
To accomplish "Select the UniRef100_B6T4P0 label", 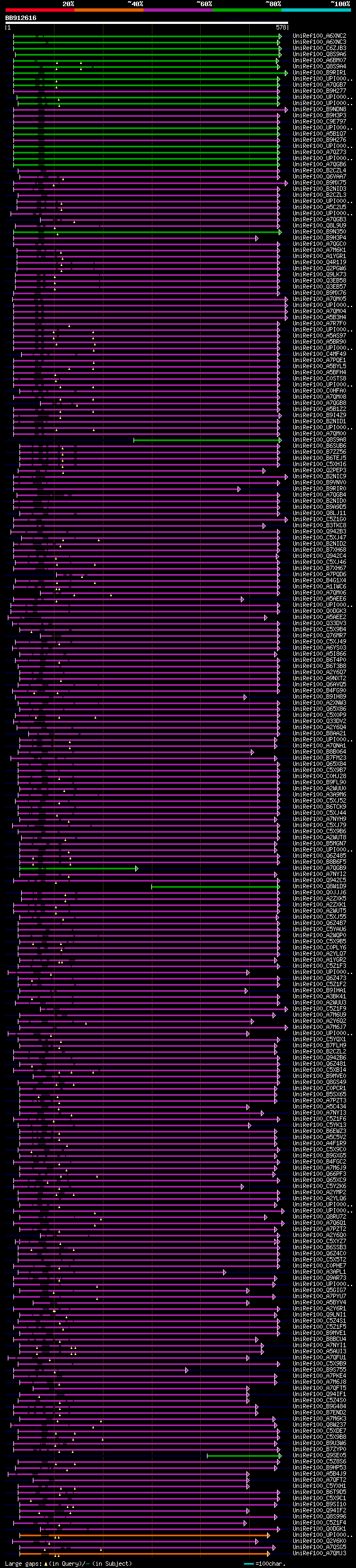I will pyautogui.click(x=319, y=660).
